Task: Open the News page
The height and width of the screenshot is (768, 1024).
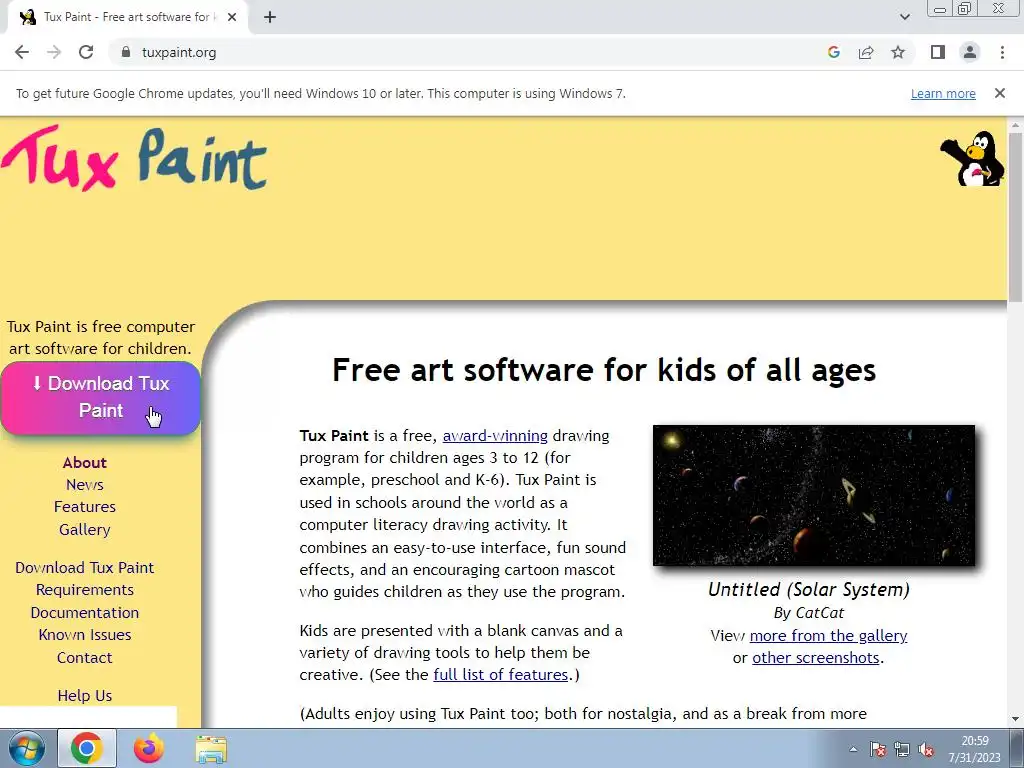Action: click(85, 485)
